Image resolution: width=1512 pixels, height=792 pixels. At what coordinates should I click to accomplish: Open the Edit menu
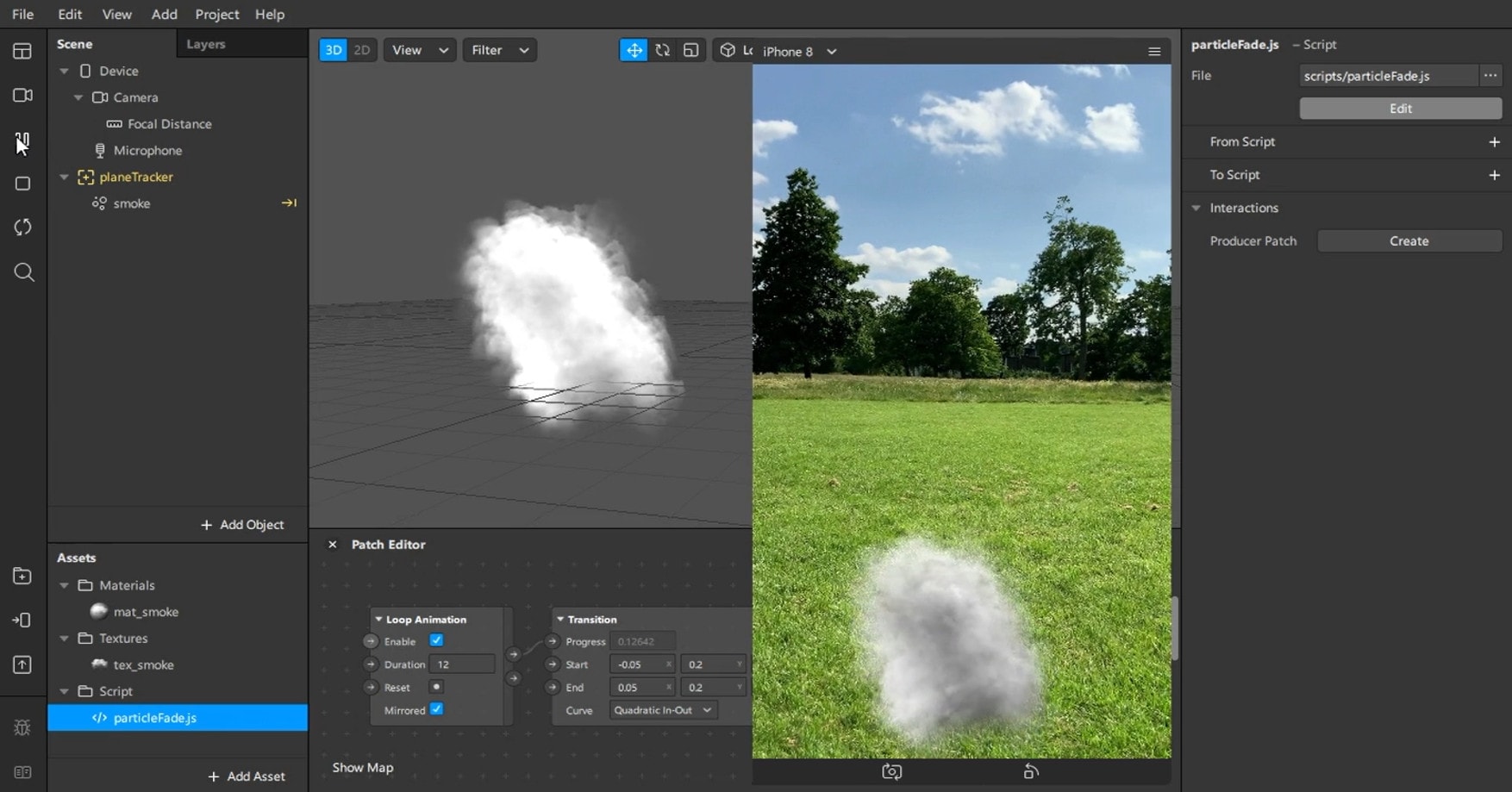70,14
